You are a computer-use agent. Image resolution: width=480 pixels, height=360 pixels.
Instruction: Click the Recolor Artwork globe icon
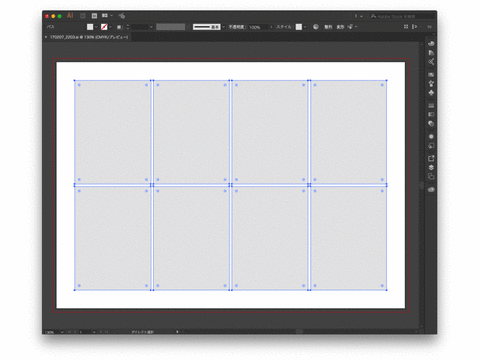316,27
